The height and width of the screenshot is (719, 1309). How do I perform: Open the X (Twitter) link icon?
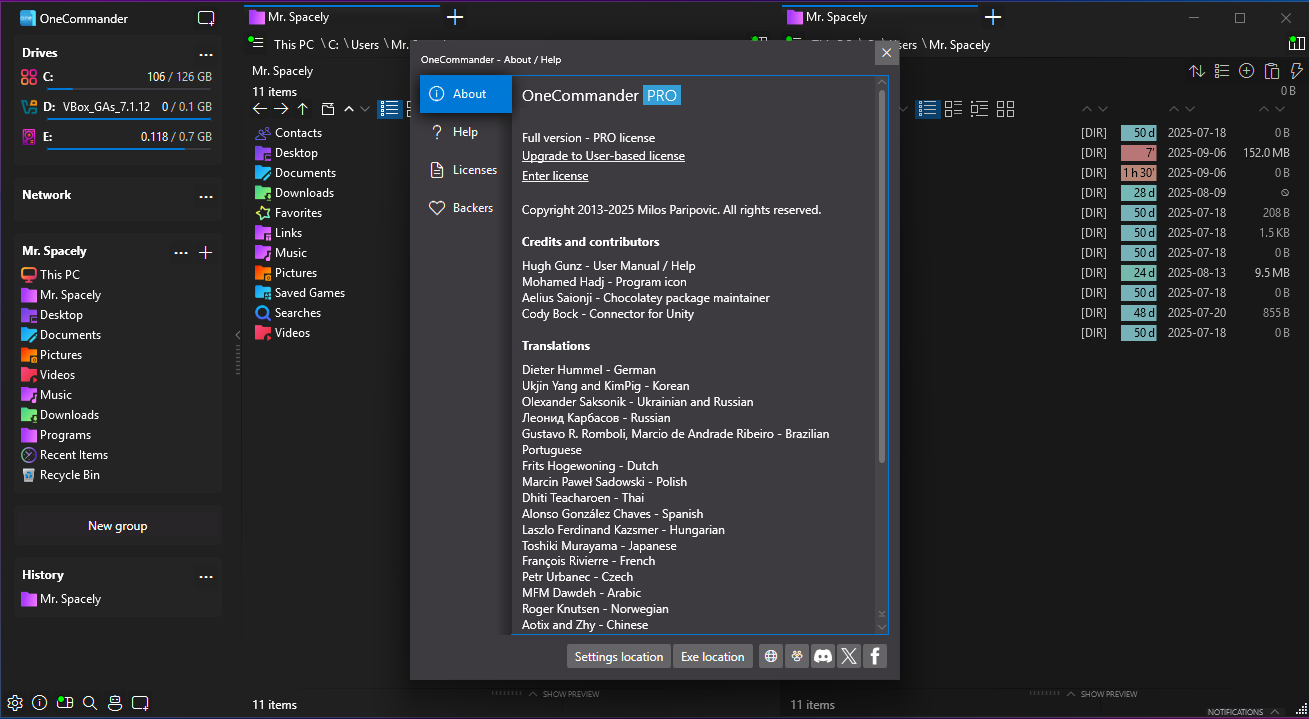click(x=849, y=656)
